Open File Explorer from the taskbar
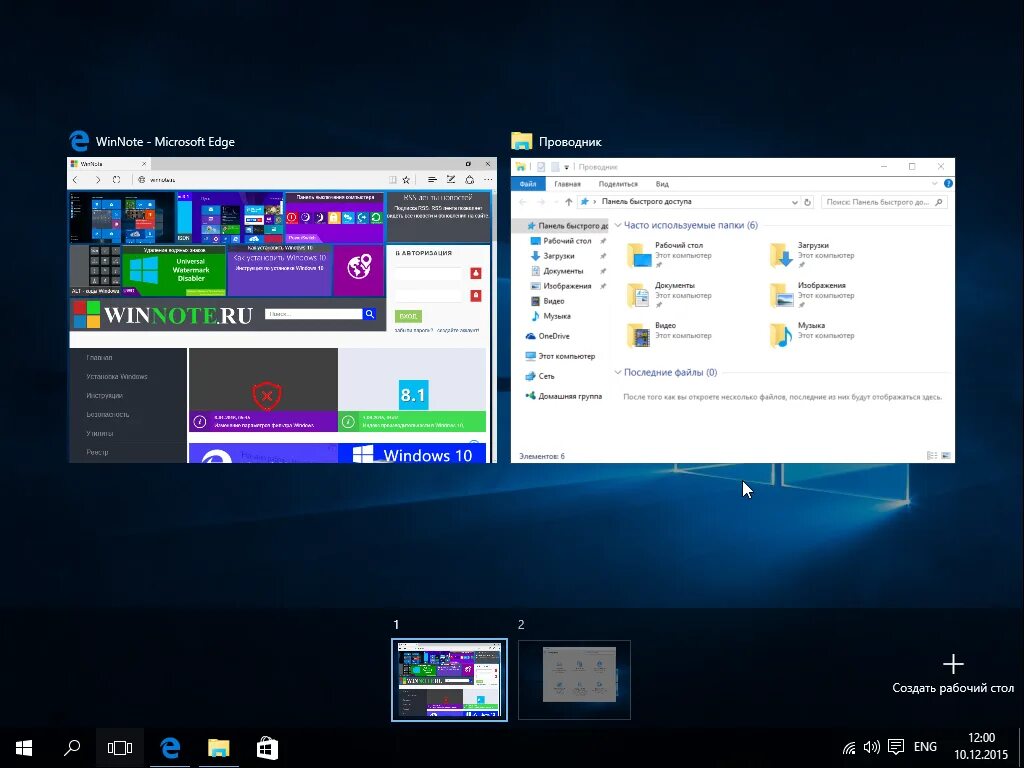 coord(219,748)
